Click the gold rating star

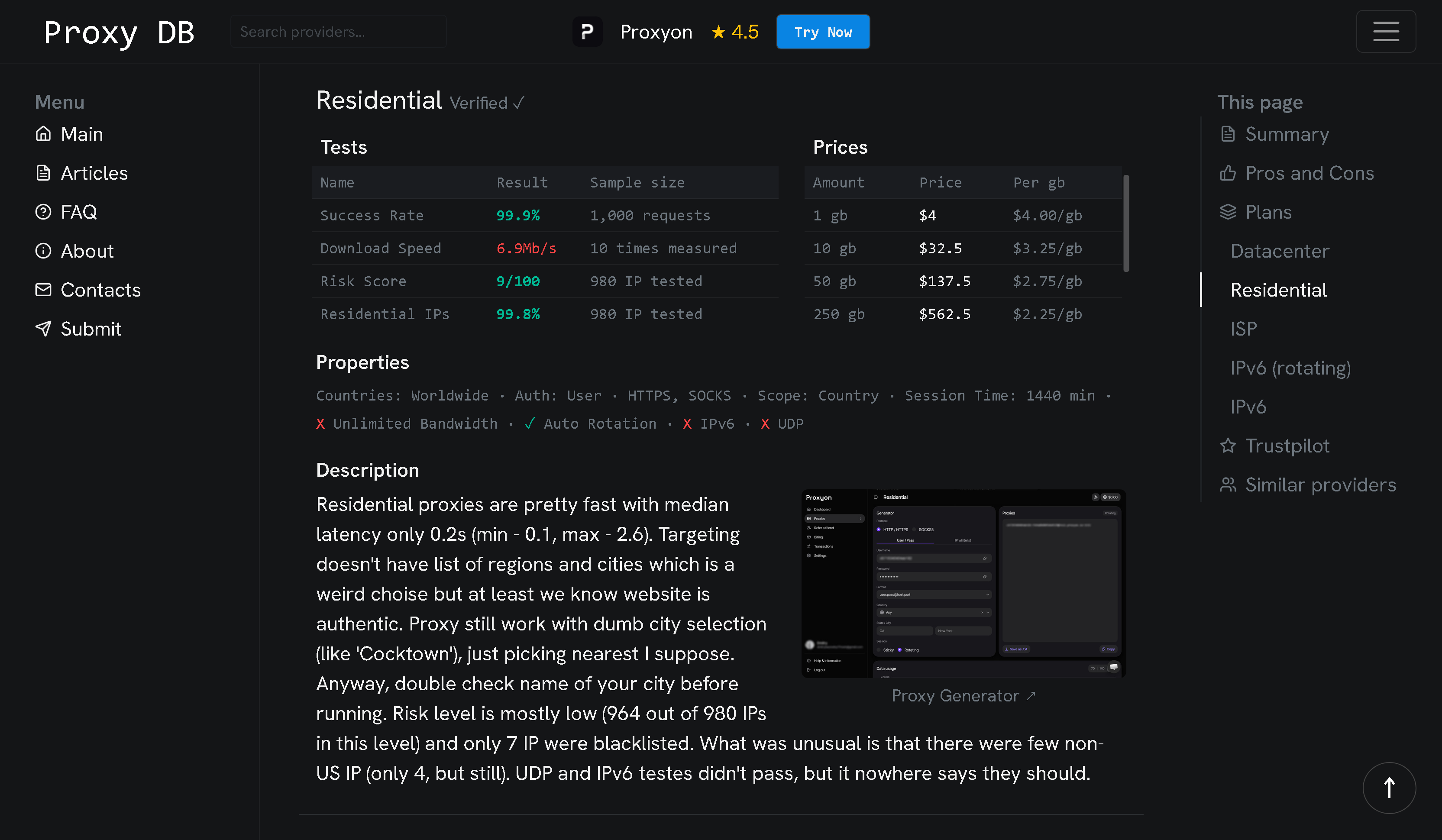click(718, 32)
